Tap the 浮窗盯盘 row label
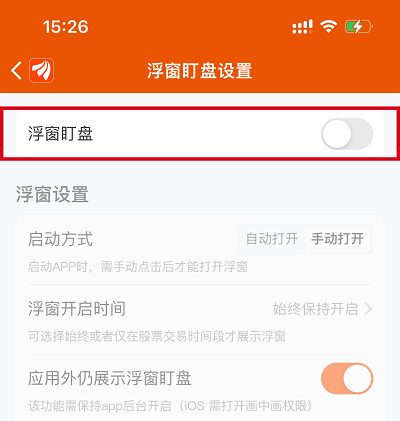Image resolution: width=400 pixels, height=421 pixels. click(x=60, y=134)
